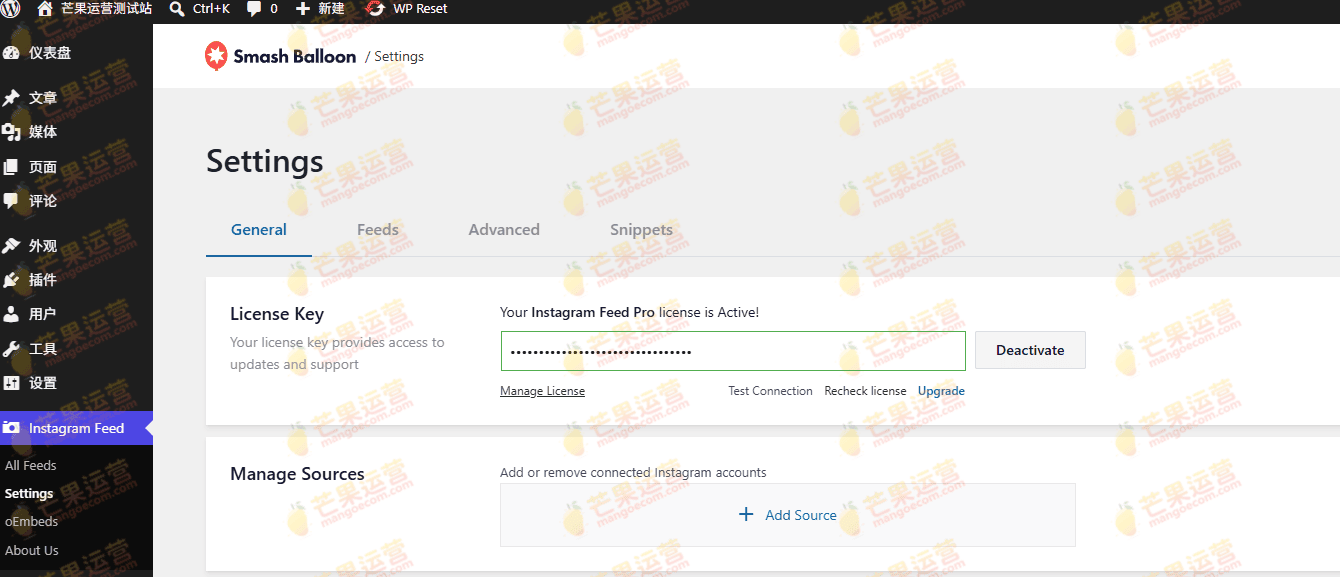
Task: Click the 工具 wrench icon
Action: pos(11,349)
